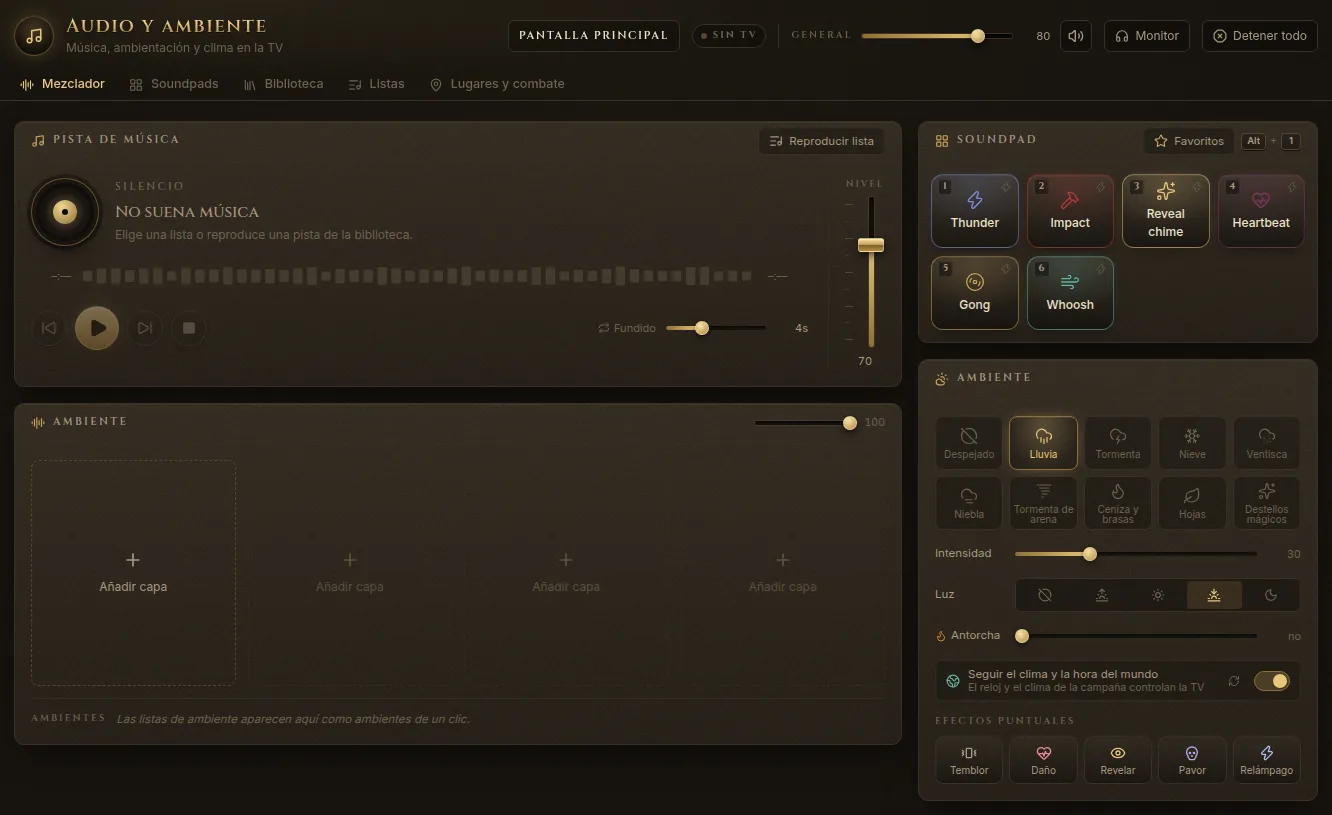Mute the general volume speaker icon
1332x815 pixels.
tap(1076, 36)
